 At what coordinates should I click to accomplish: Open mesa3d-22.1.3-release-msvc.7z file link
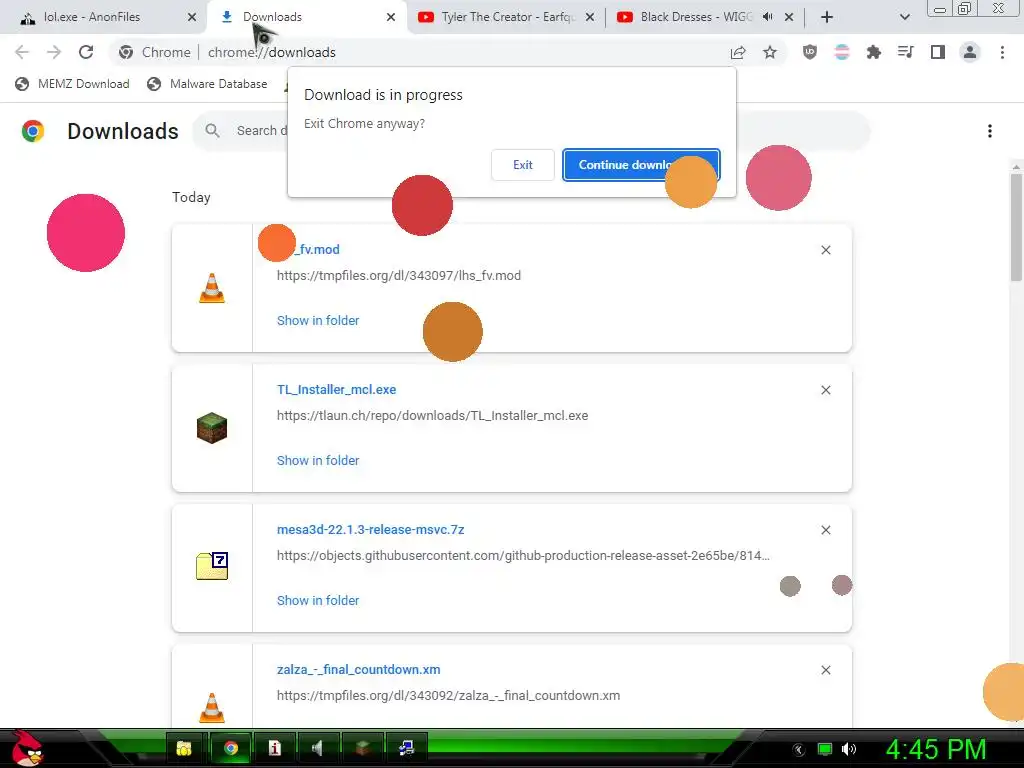pos(370,530)
